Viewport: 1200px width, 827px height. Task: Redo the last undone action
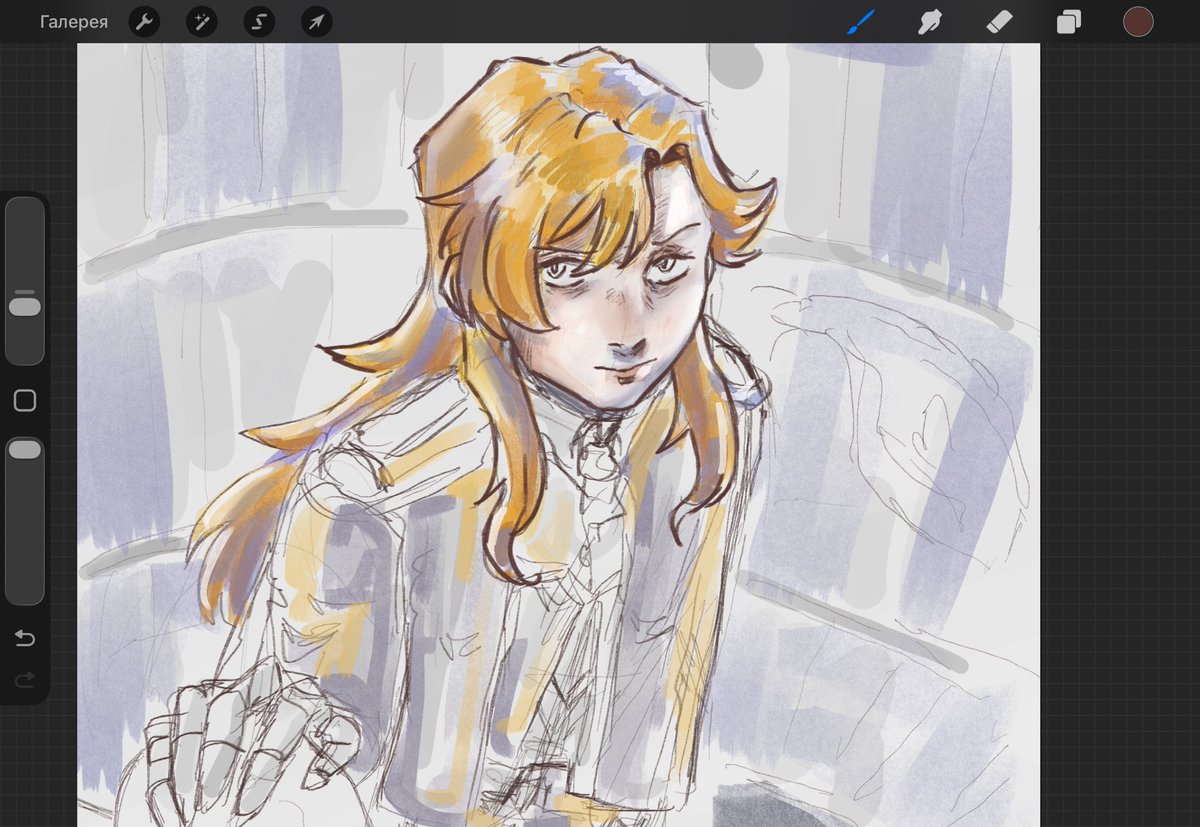(25, 680)
